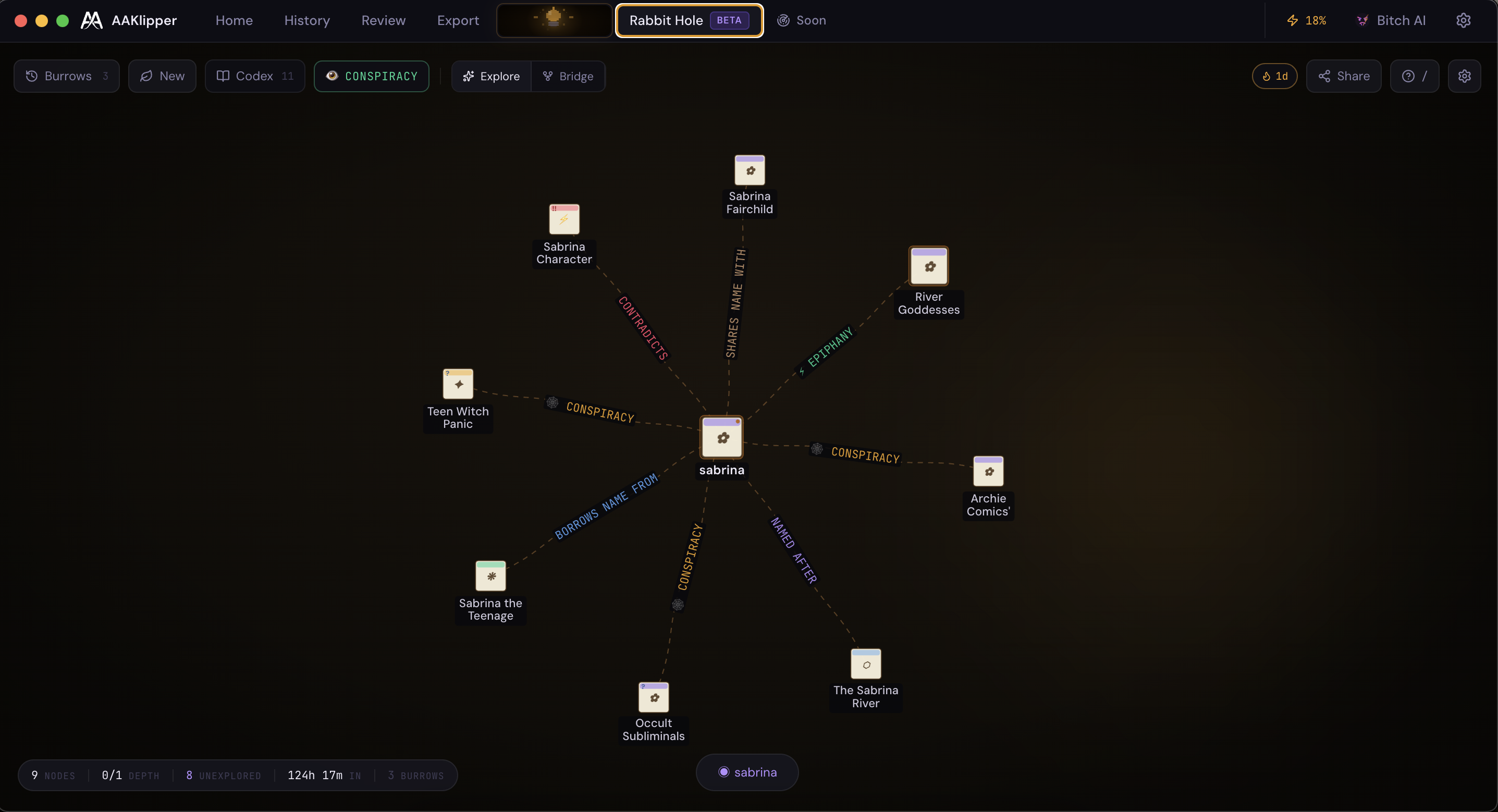Open the 1d streak indicator
The image size is (1498, 812).
1274,76
